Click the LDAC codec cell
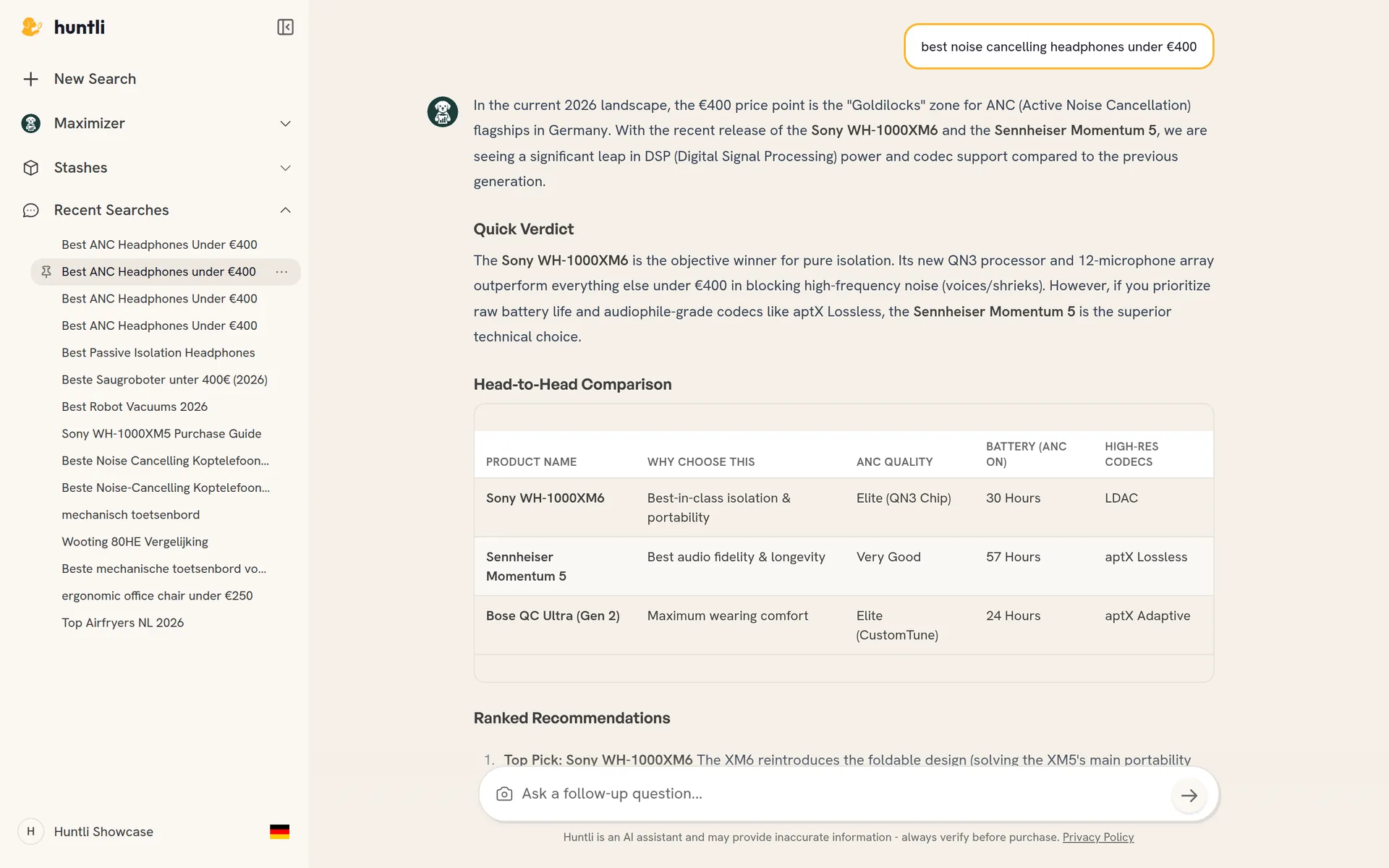 coord(1121,498)
